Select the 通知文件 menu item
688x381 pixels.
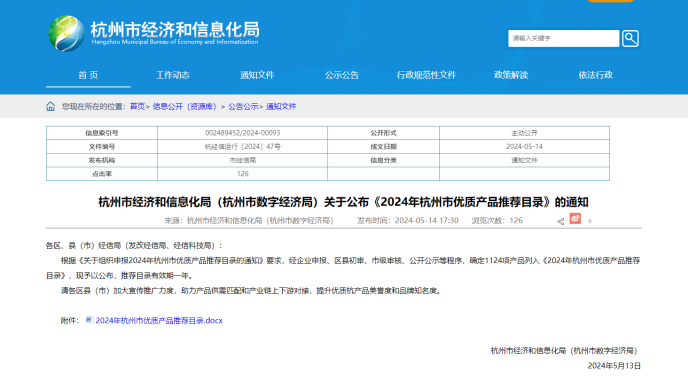pos(257,75)
